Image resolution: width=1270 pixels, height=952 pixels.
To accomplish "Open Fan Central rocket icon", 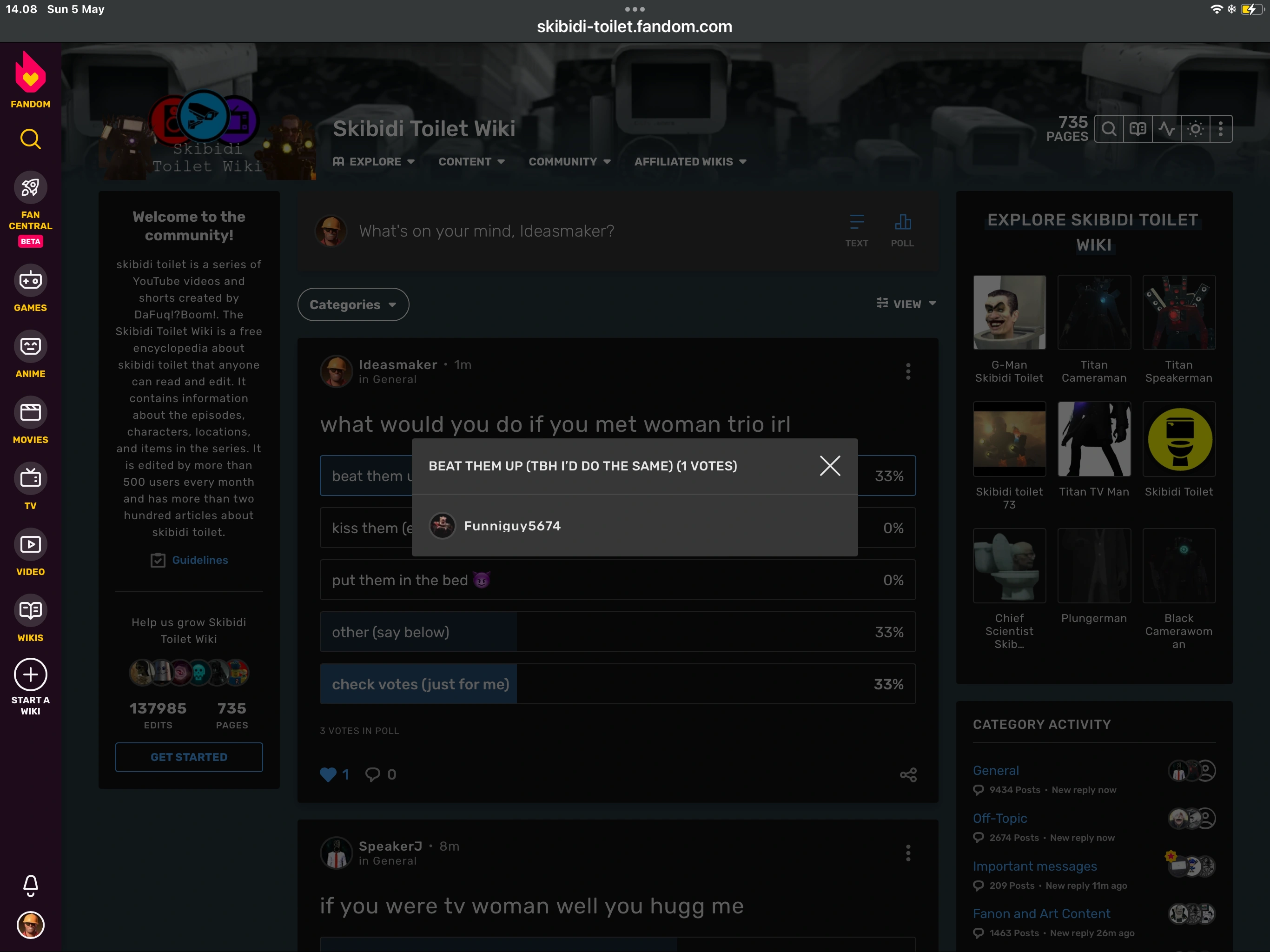I will pos(30,187).
